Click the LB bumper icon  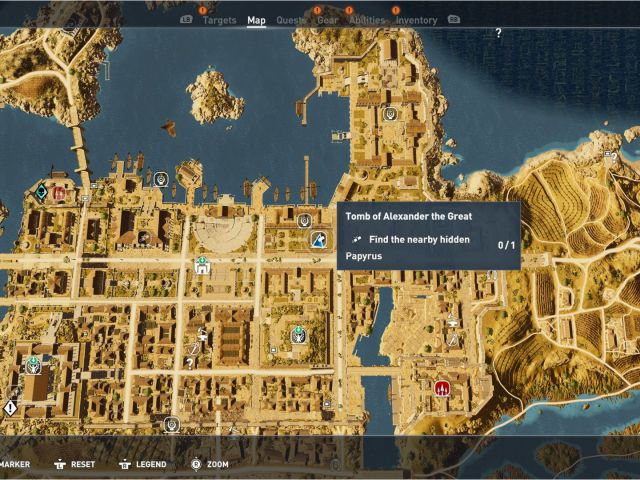186,20
